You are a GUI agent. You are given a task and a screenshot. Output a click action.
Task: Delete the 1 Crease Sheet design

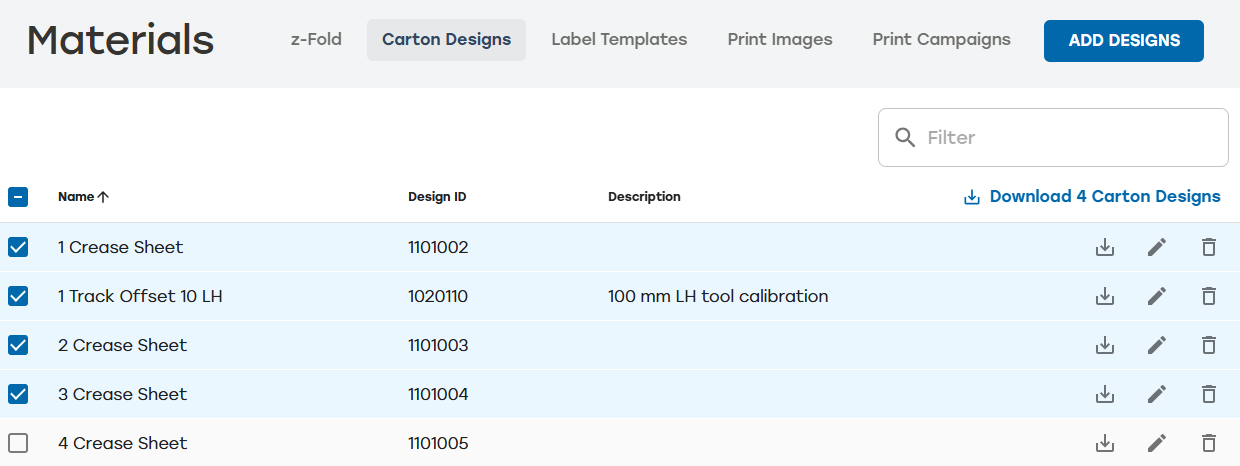pos(1209,247)
